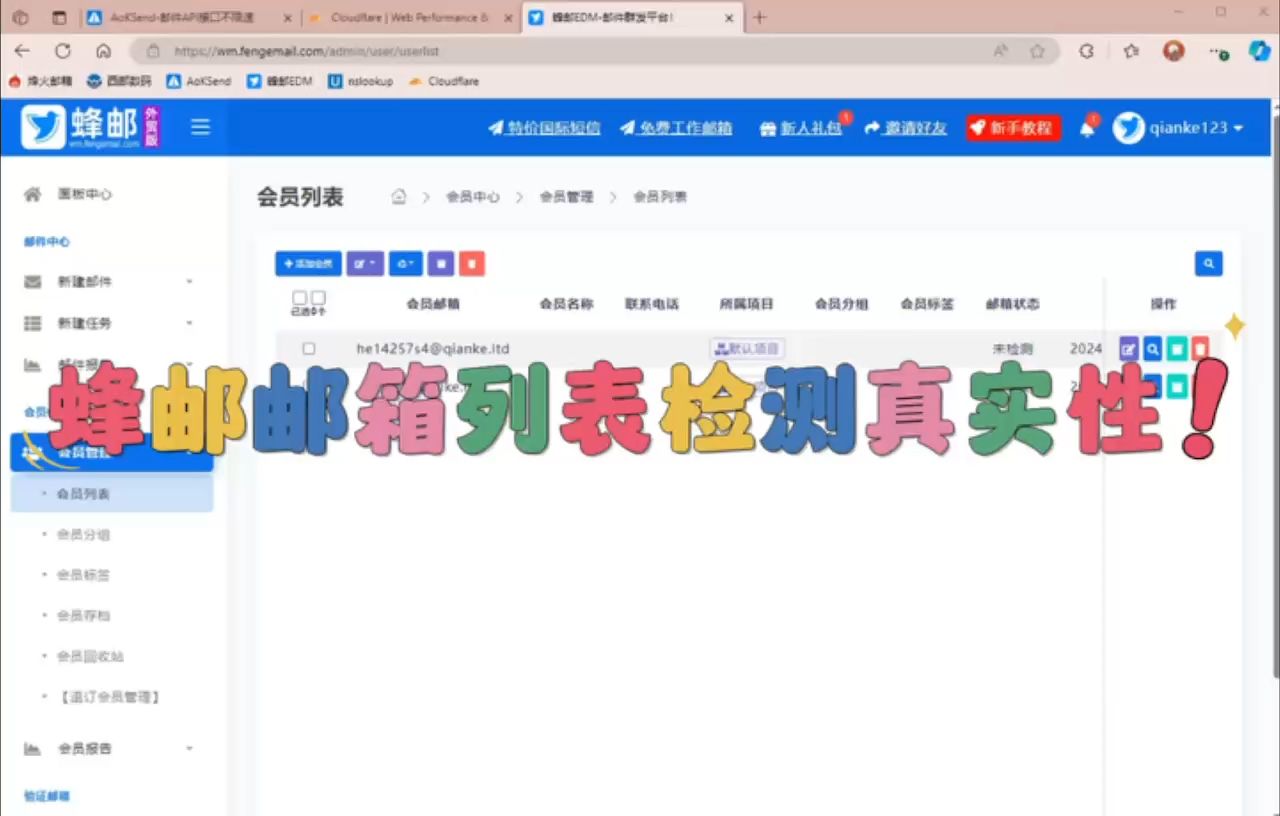The height and width of the screenshot is (816, 1280).
Task: Close the 蜂邮EDM browser tab
Action: point(728,18)
